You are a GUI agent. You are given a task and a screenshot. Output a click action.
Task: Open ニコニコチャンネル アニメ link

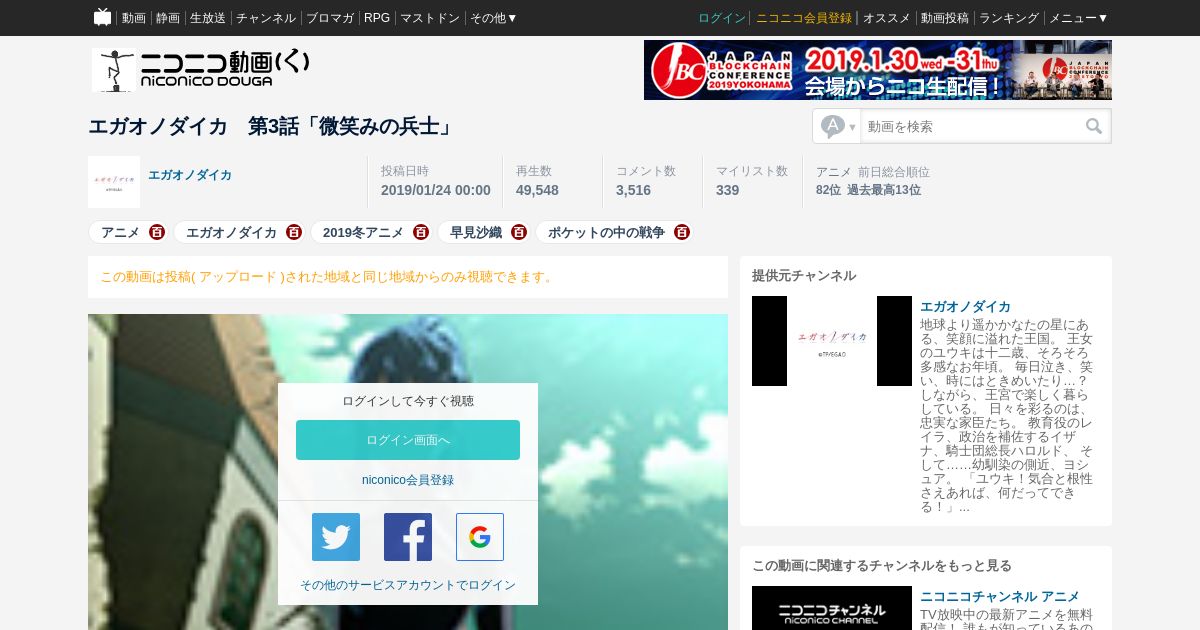1000,596
